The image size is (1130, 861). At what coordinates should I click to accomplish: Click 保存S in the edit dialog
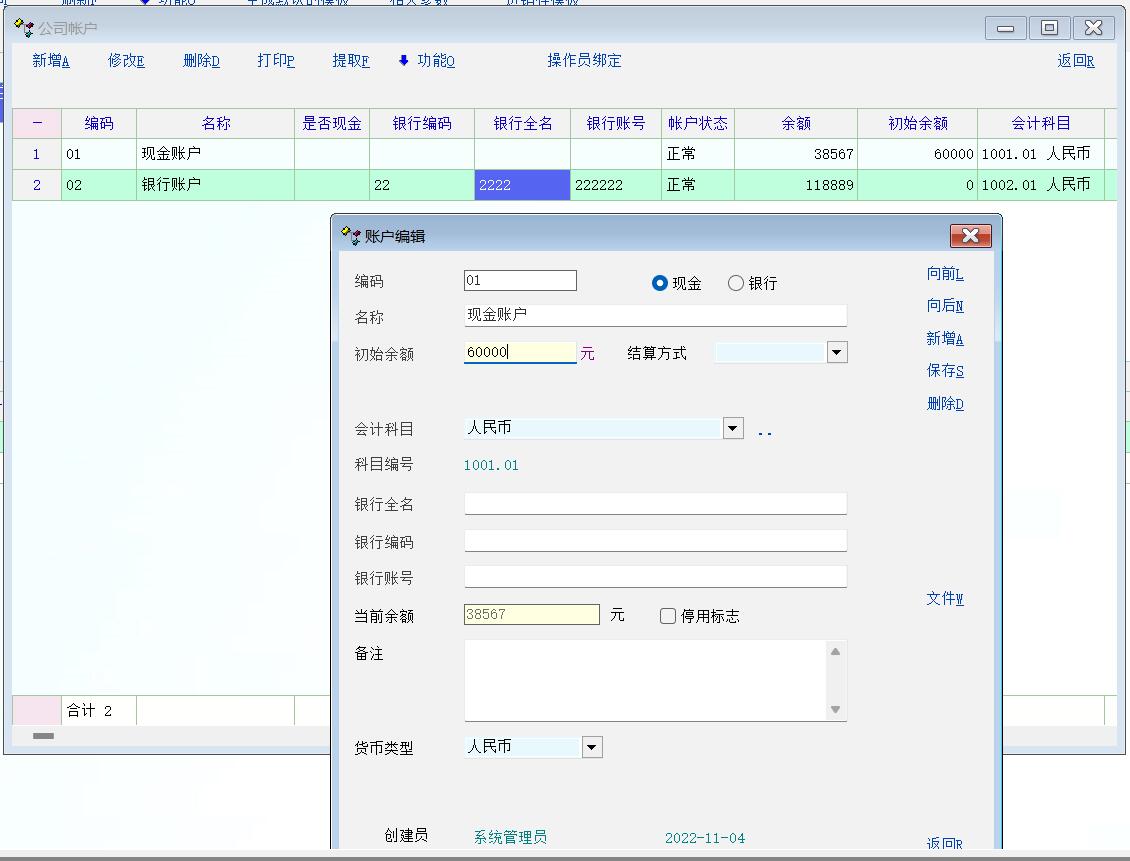pyautogui.click(x=944, y=371)
